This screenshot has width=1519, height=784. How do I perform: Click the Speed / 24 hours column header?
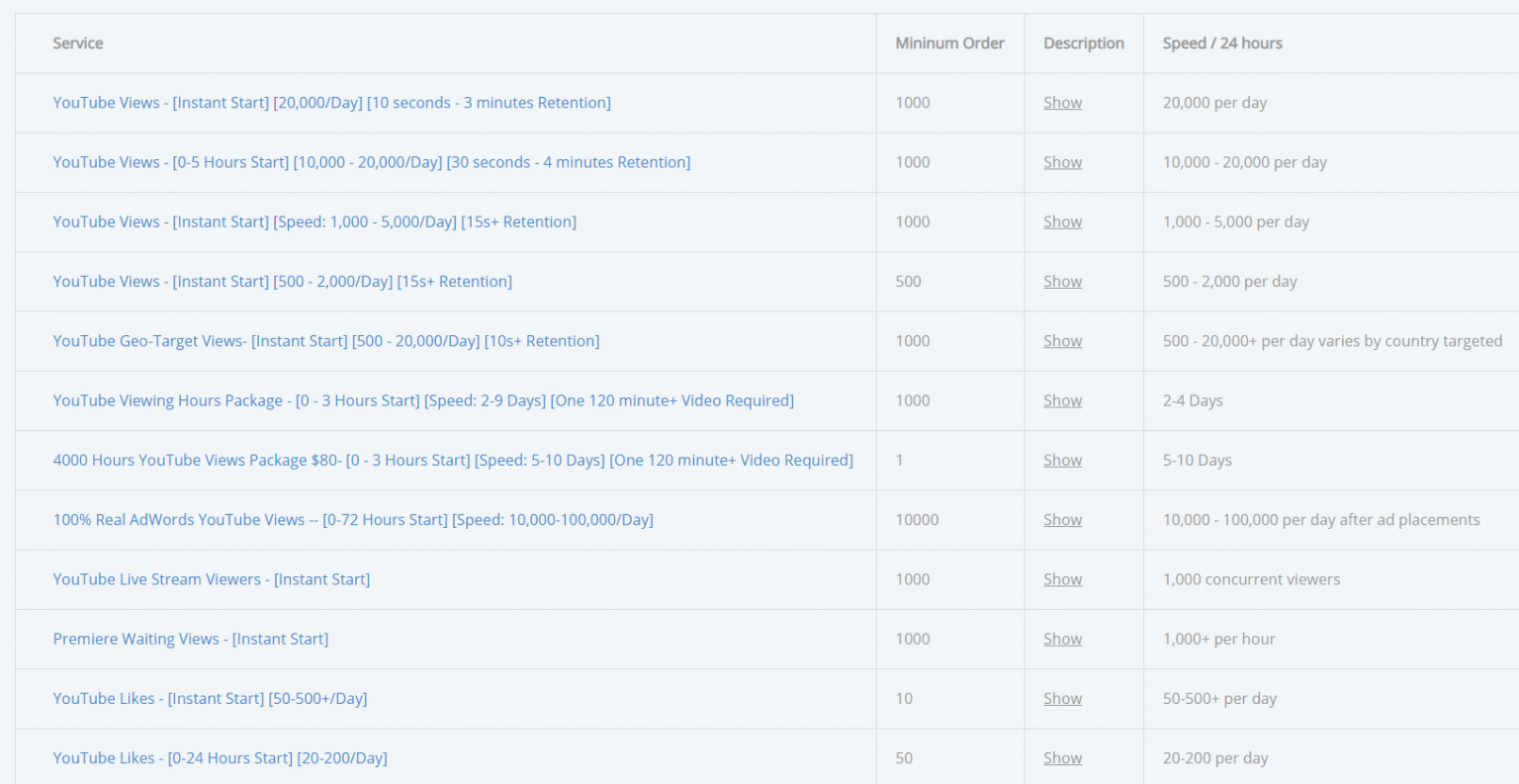[1222, 43]
